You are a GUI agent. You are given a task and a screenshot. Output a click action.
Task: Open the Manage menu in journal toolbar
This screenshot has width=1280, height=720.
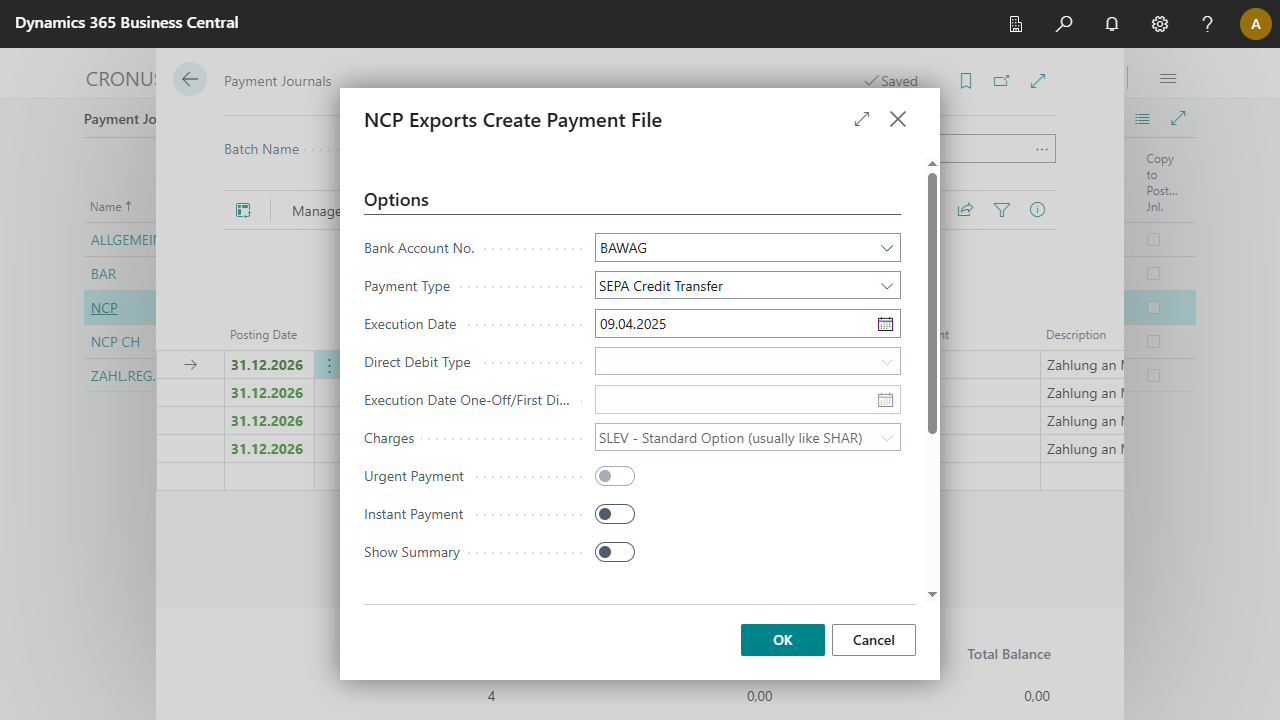[316, 211]
